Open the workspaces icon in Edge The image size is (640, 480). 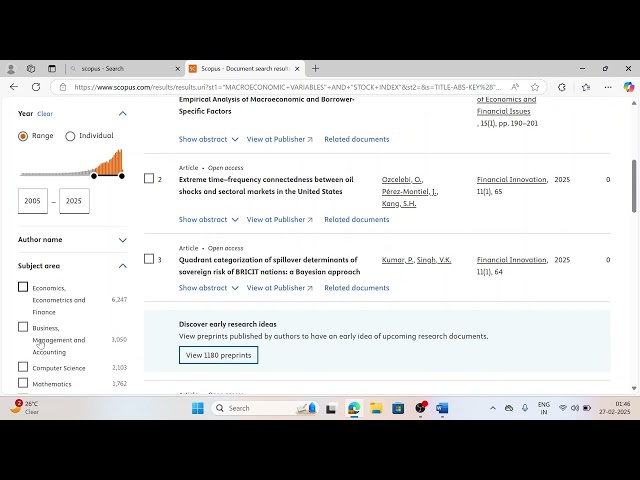coord(31,69)
